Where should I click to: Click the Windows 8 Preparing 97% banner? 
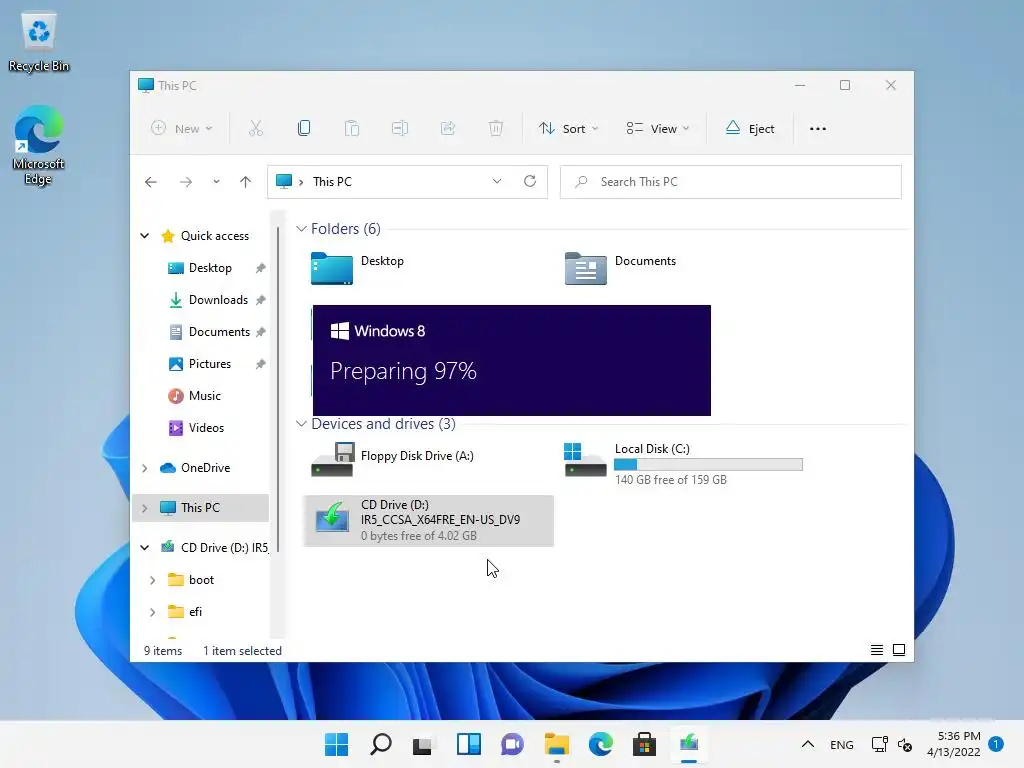(511, 360)
